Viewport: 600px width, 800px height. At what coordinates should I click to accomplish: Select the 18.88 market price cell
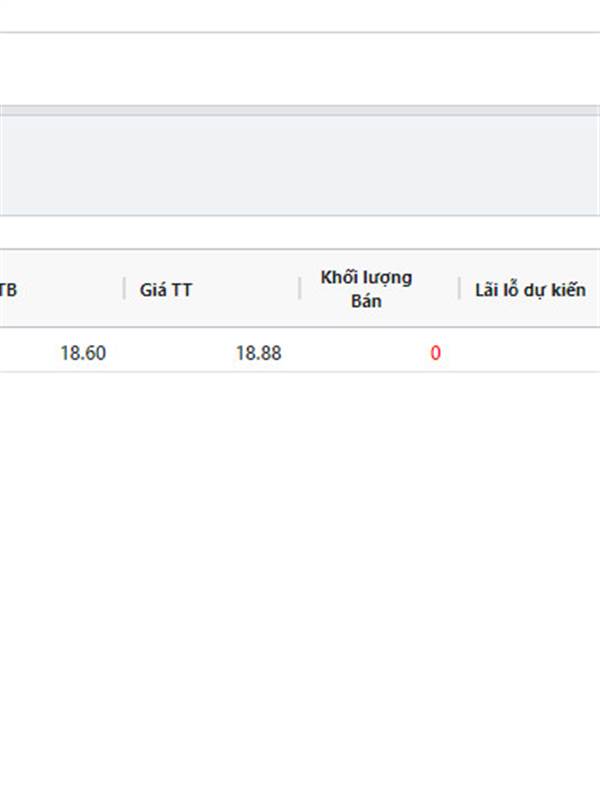(x=258, y=353)
